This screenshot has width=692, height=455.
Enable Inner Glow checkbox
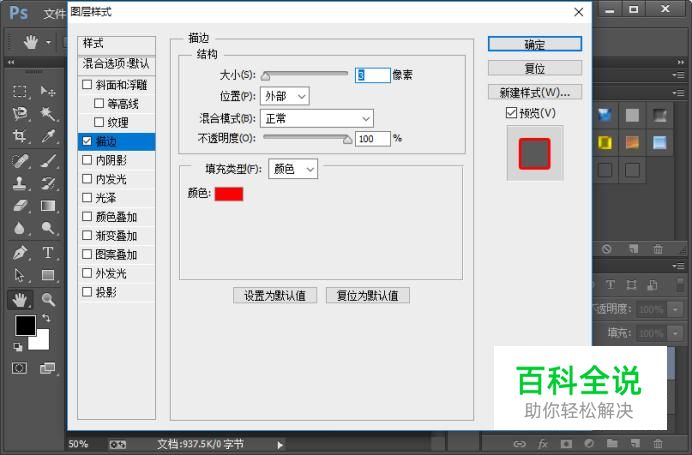[x=87, y=179]
